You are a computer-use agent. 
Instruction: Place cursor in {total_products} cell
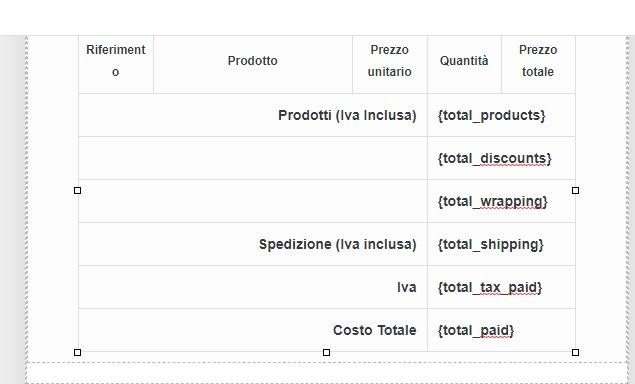tap(501, 115)
